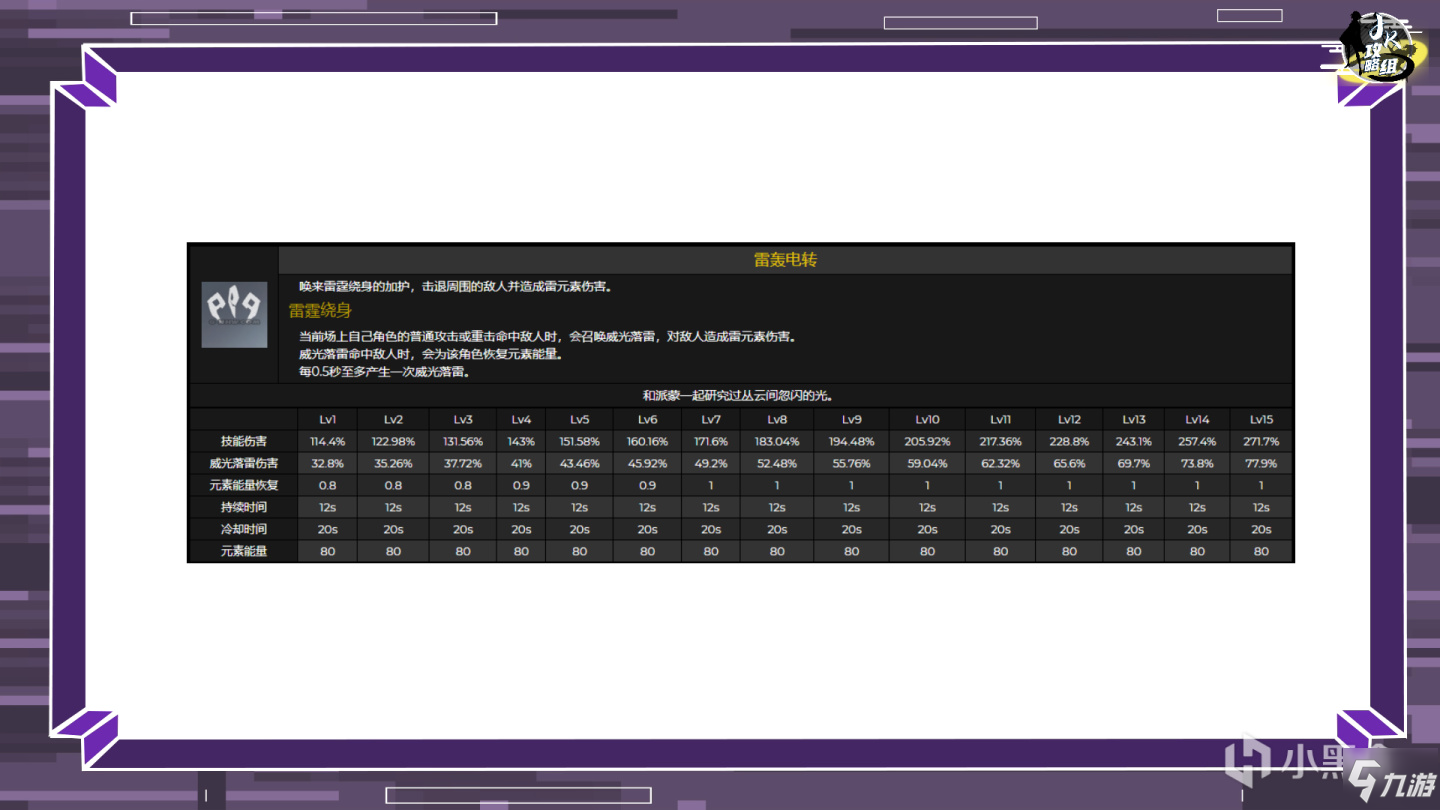Select the 41% cell
The width and height of the screenshot is (1440, 810).
(521, 463)
